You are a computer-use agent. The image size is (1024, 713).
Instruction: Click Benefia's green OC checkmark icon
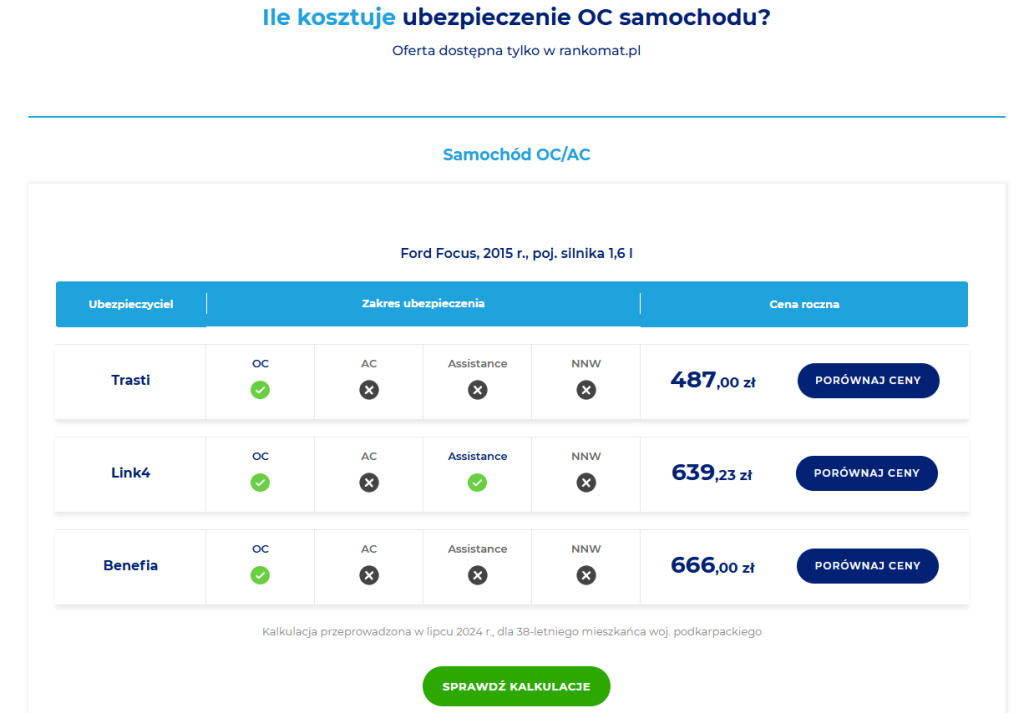260,575
